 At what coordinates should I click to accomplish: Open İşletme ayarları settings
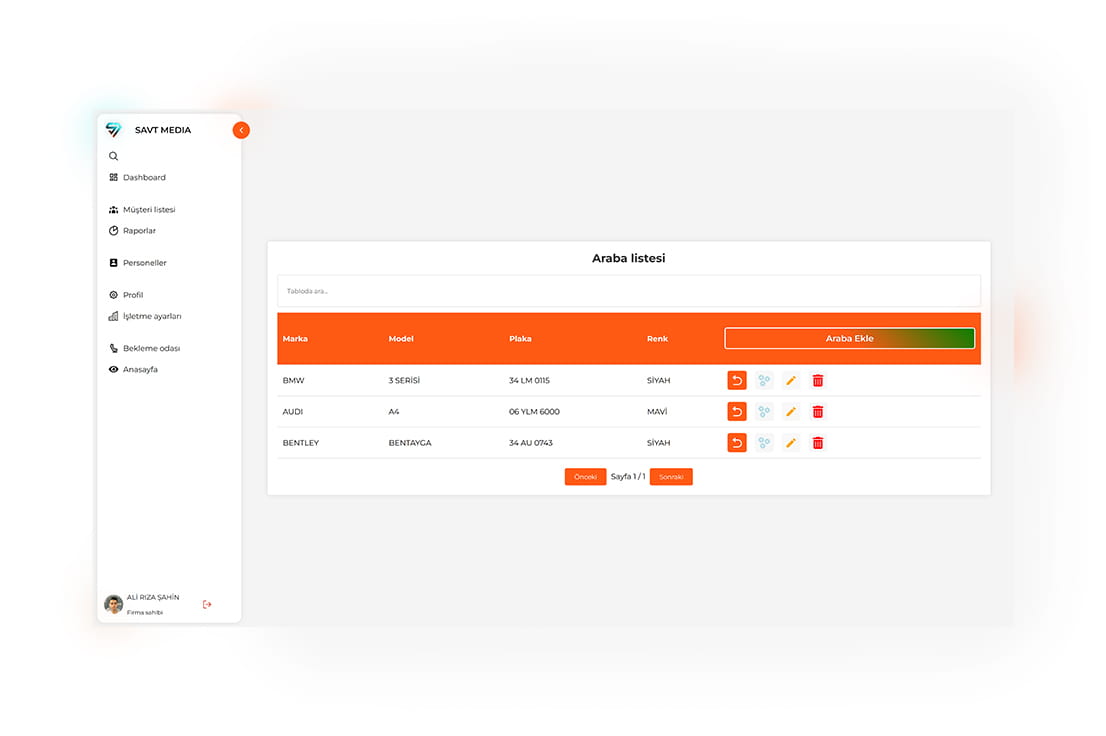click(x=151, y=316)
